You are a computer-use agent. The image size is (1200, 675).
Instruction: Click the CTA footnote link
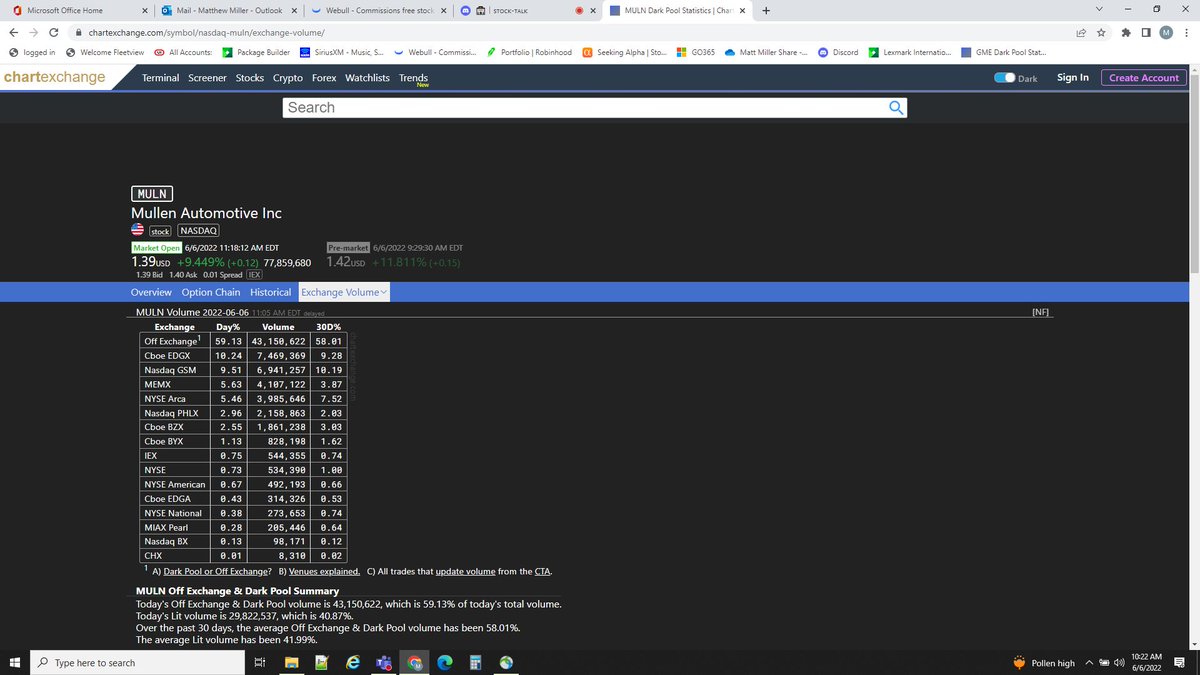tap(542, 571)
